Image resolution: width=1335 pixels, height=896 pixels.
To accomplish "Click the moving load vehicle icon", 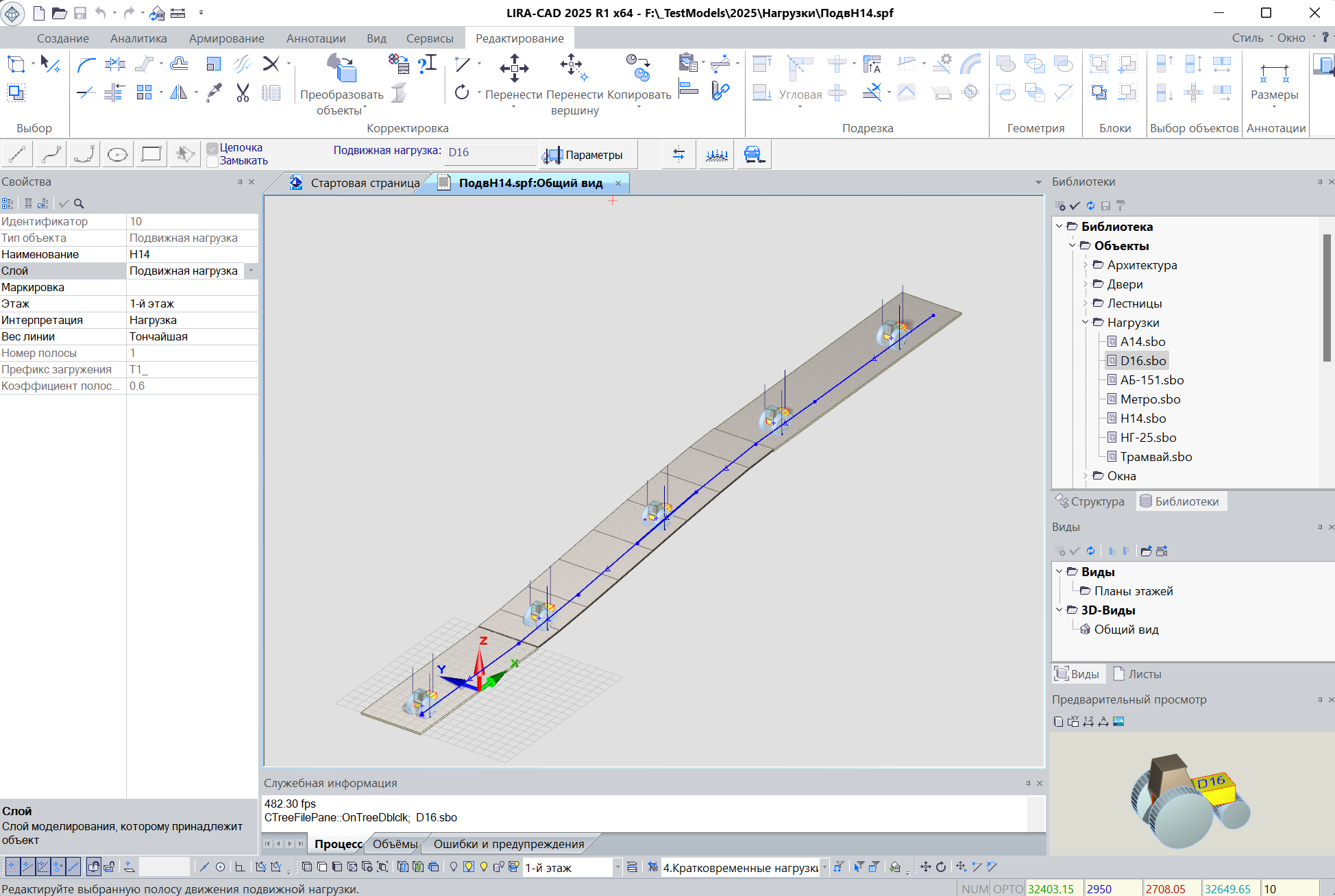I will coord(754,155).
